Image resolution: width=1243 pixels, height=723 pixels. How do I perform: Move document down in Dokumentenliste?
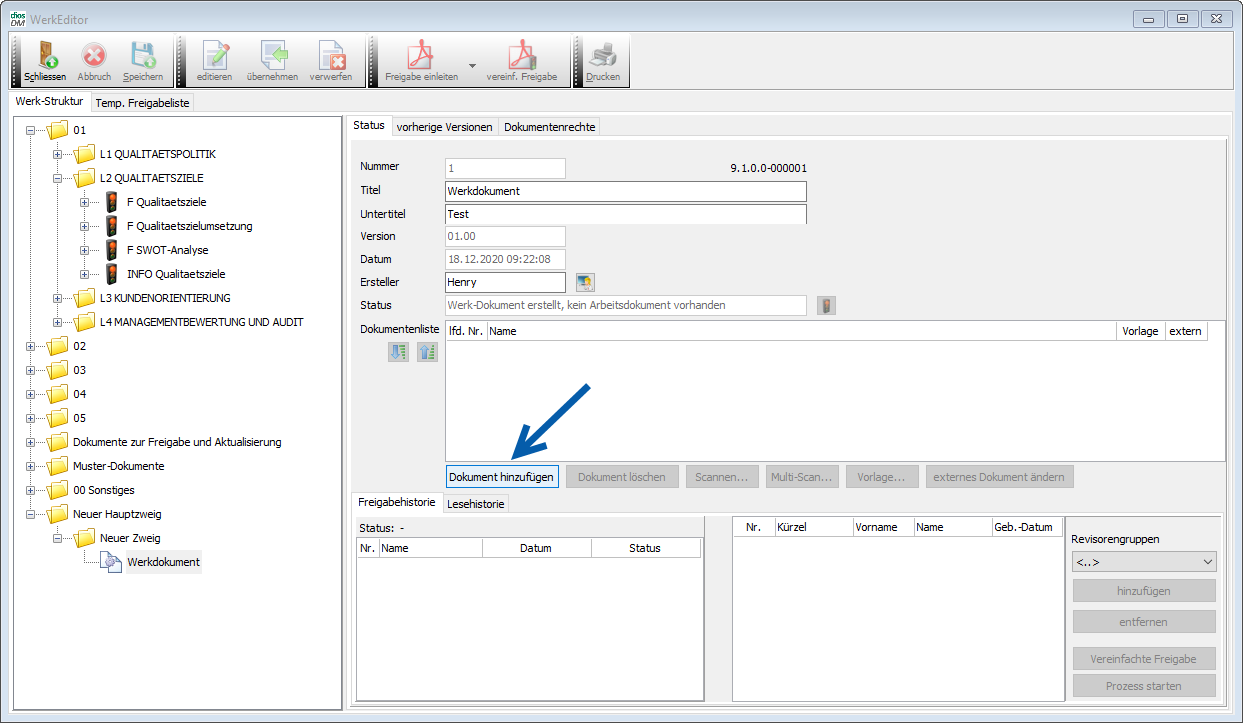pos(399,352)
